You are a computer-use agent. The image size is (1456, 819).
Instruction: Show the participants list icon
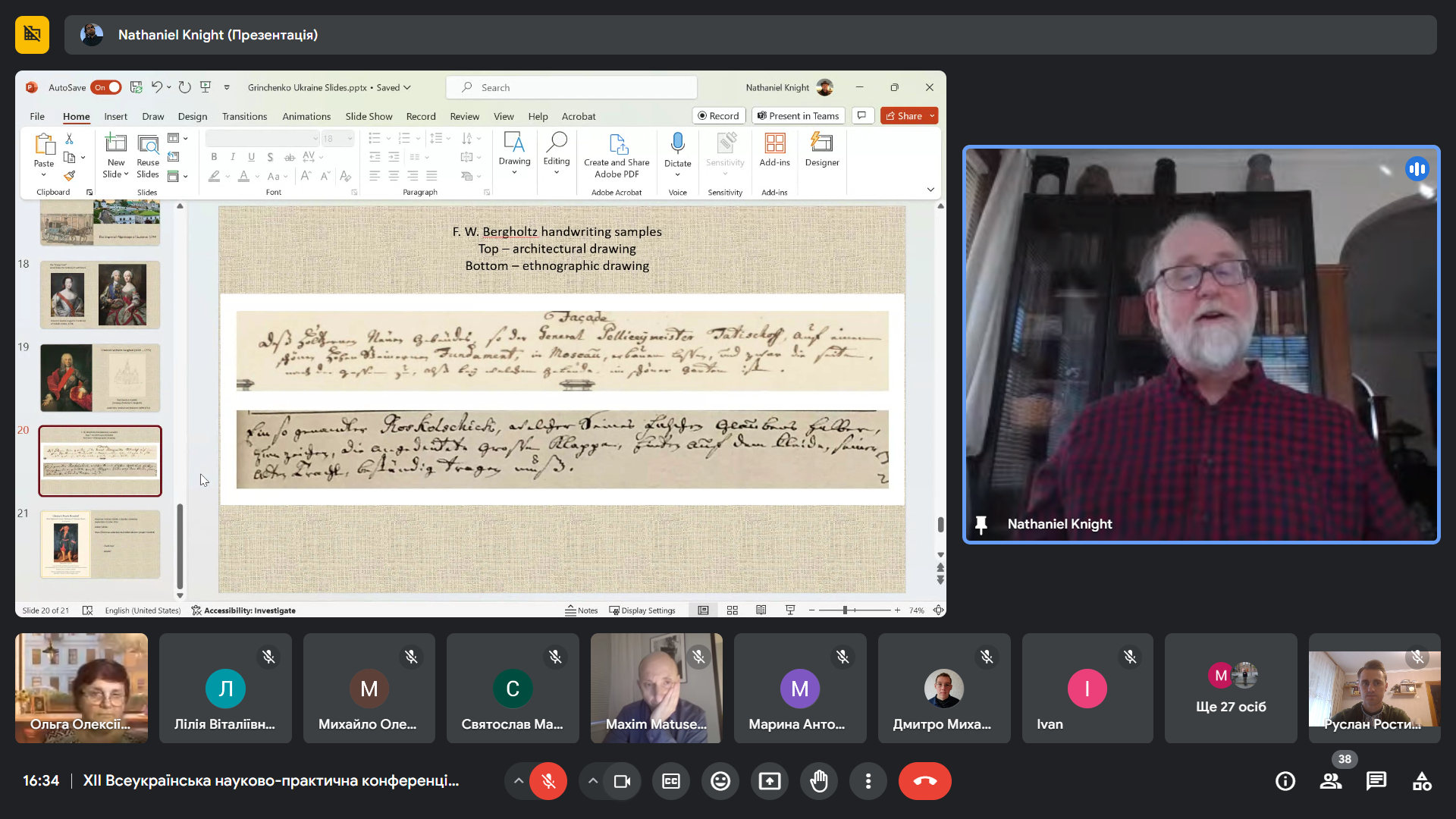[x=1331, y=781]
